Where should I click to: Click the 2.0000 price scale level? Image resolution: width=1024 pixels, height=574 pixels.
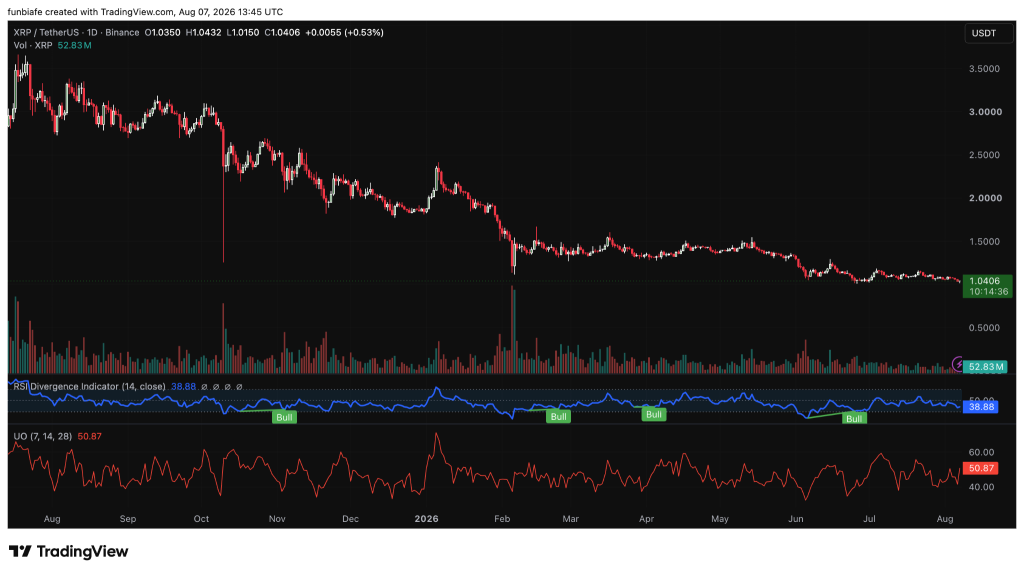pos(984,198)
